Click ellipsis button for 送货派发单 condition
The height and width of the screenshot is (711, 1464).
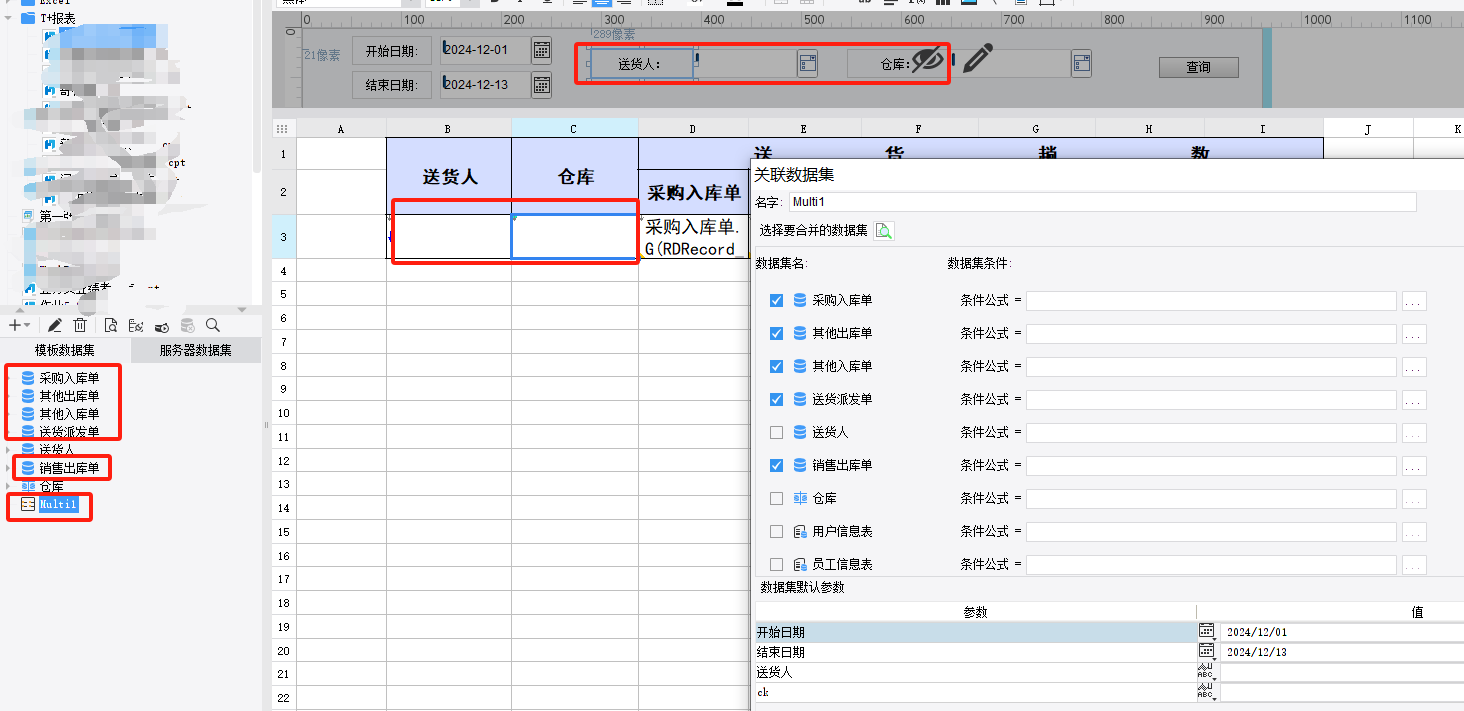(1414, 400)
